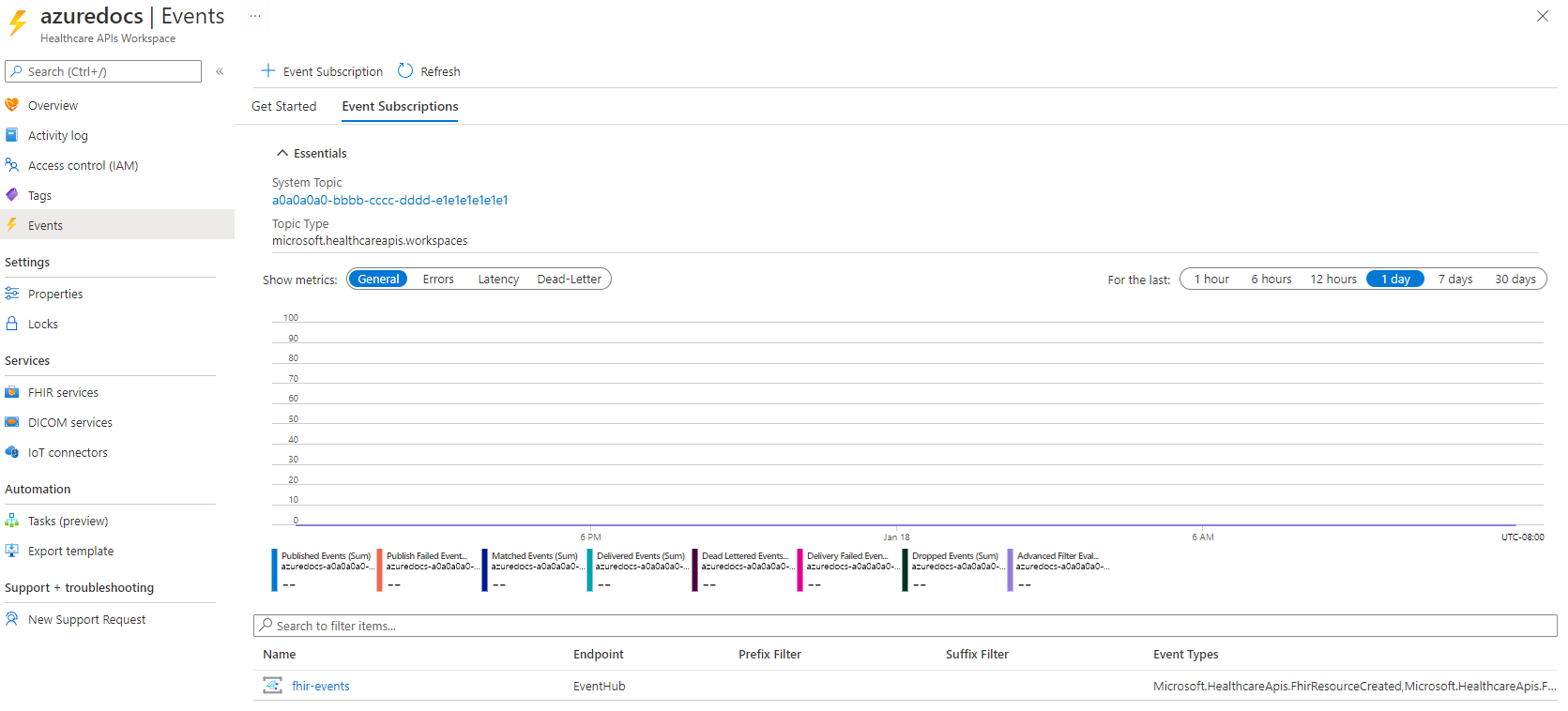The width and height of the screenshot is (1568, 711).
Task: Set time range to 7 days
Action: 1454,280
